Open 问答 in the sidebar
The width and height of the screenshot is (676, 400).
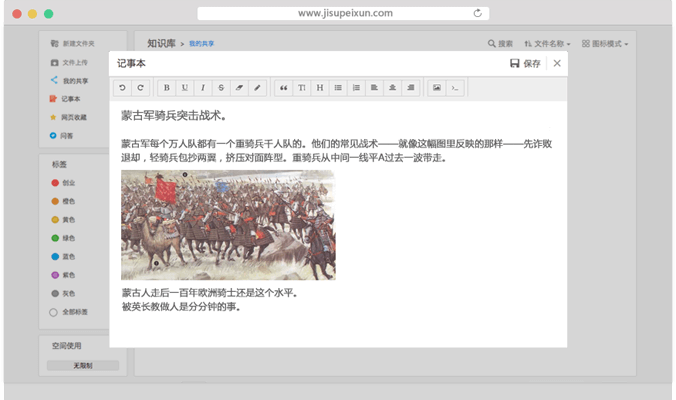(61, 136)
